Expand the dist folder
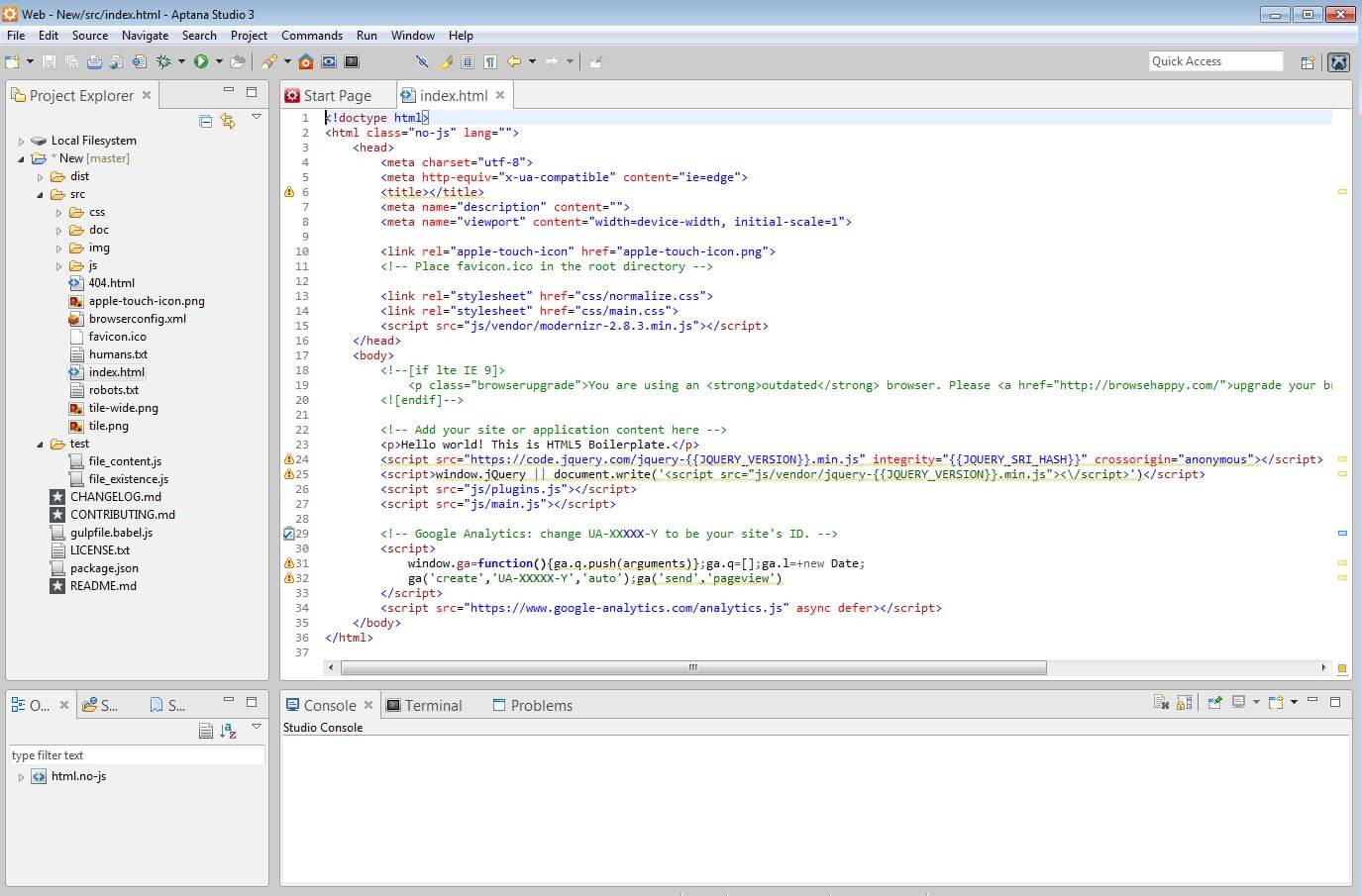 41,176
